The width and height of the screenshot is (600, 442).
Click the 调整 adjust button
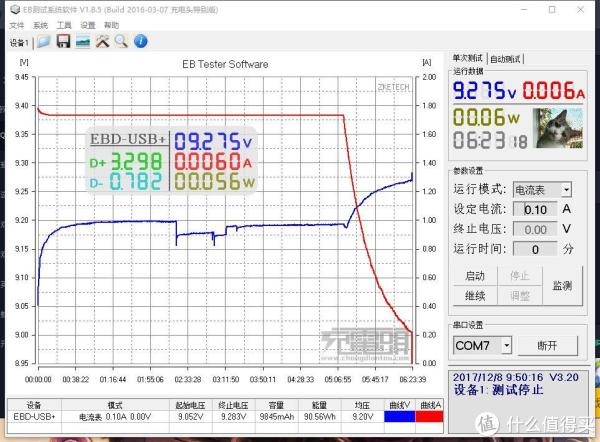tap(519, 296)
